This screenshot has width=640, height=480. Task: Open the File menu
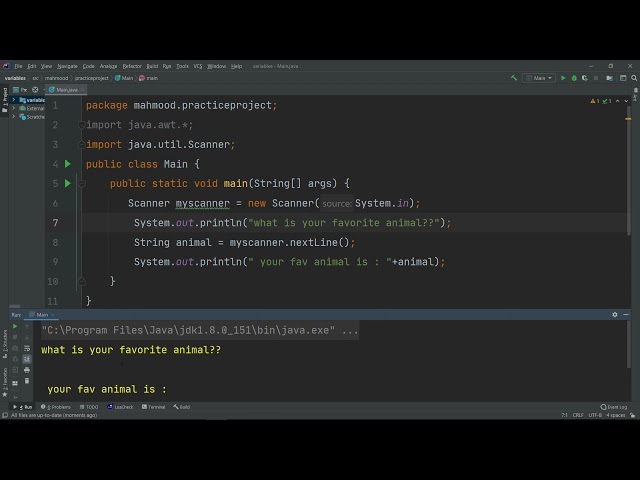click(x=18, y=66)
